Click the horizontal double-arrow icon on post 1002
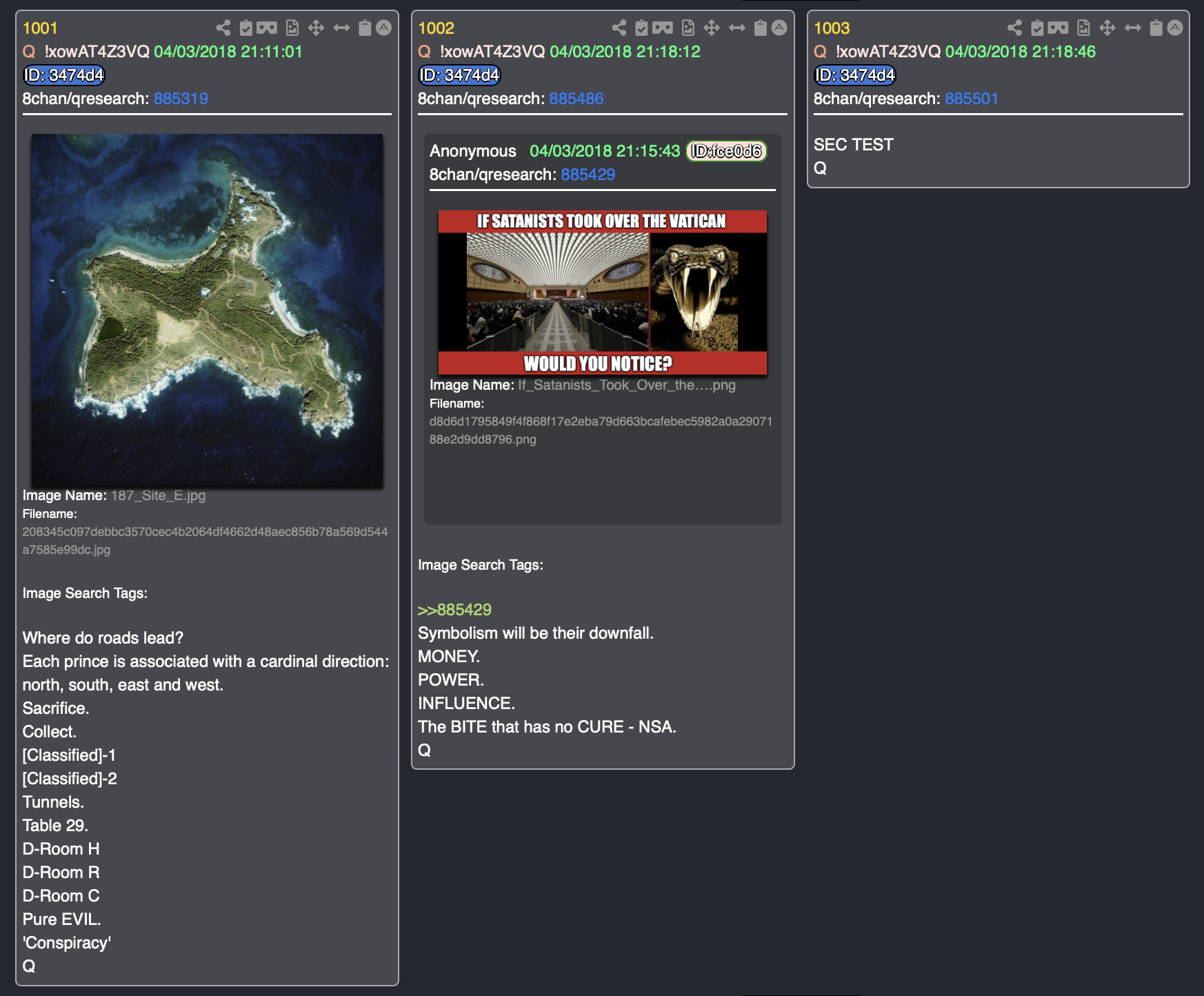 point(737,28)
